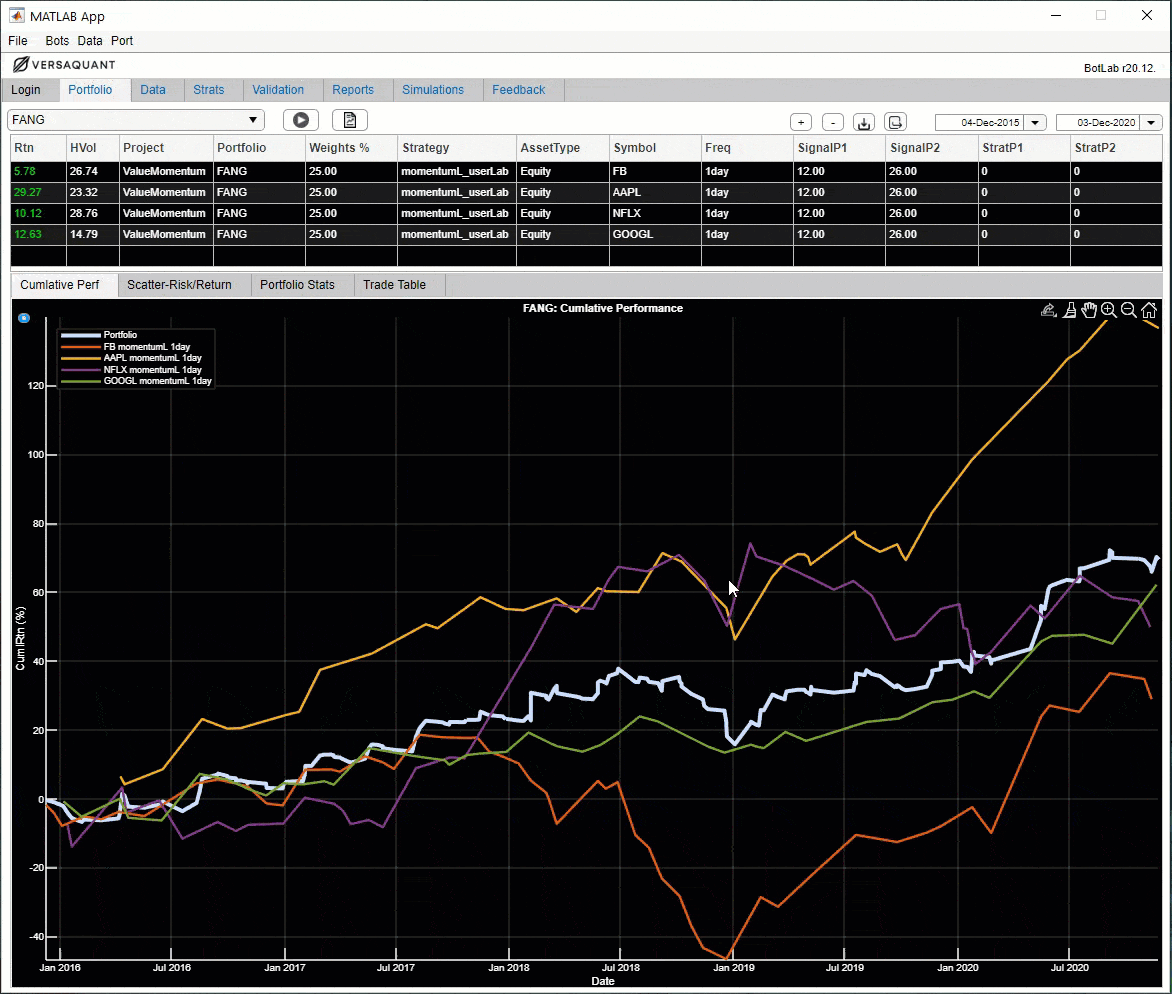Select the AAPL symbol cell

[655, 192]
